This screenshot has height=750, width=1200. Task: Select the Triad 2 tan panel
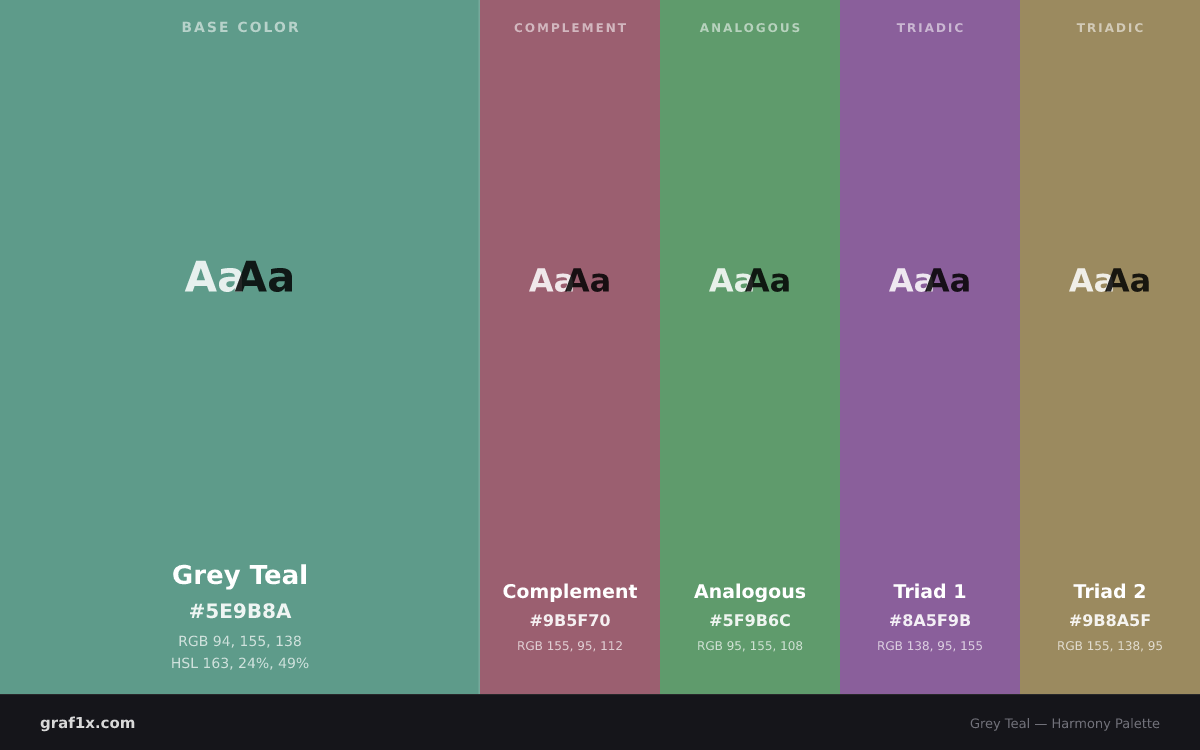[x=1110, y=347]
